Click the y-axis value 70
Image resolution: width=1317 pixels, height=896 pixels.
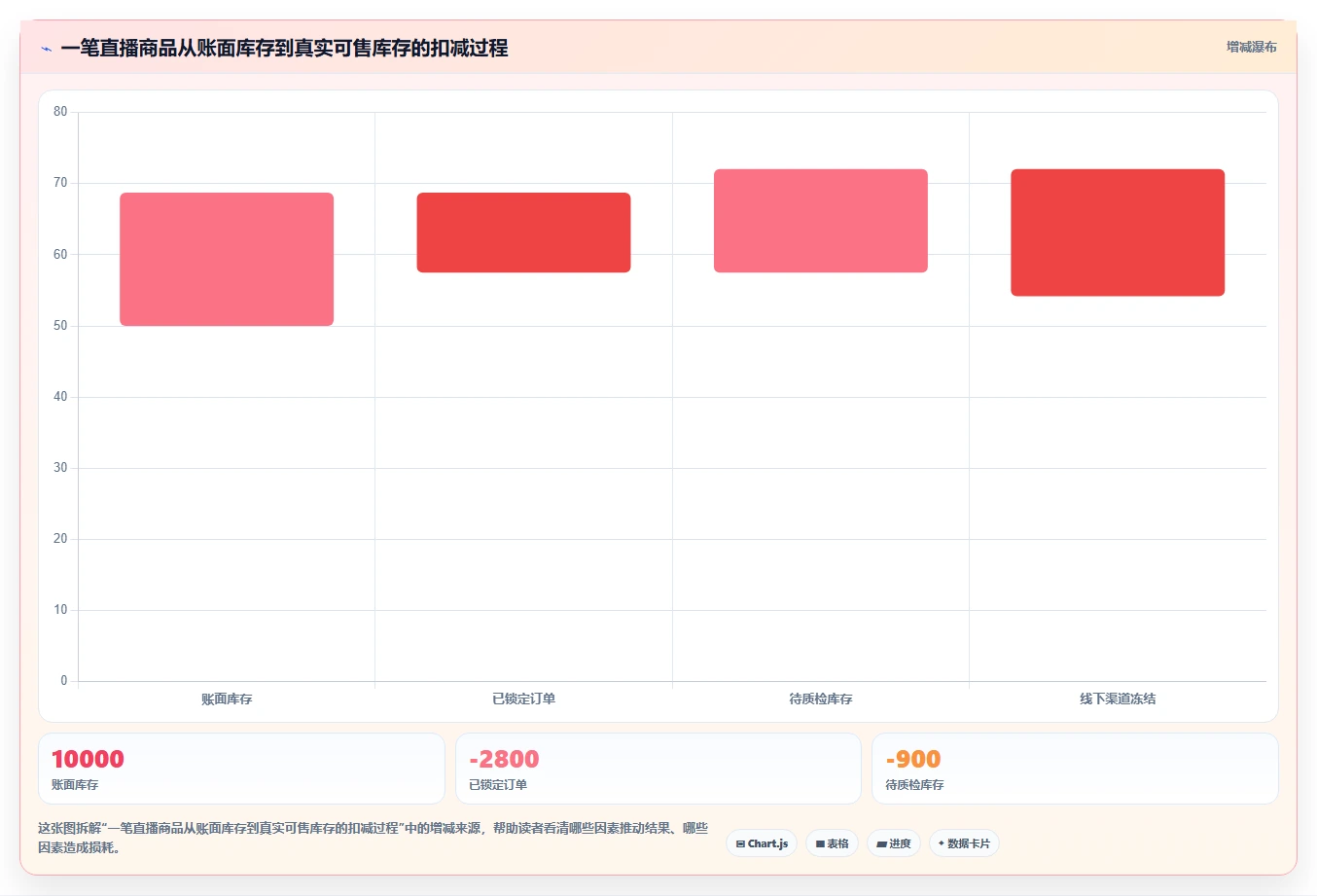[x=60, y=183]
